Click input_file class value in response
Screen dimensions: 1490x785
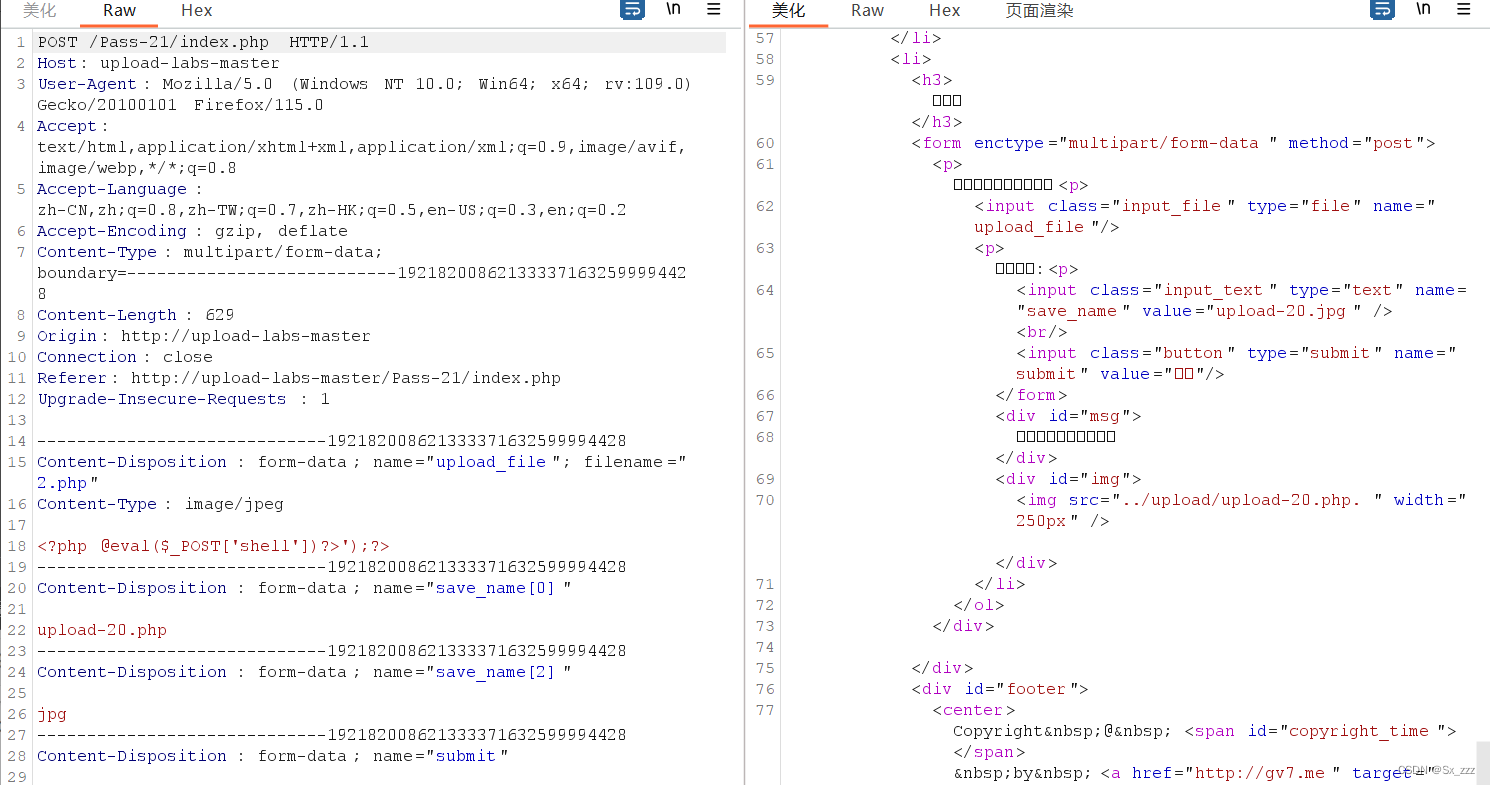click(1171, 206)
